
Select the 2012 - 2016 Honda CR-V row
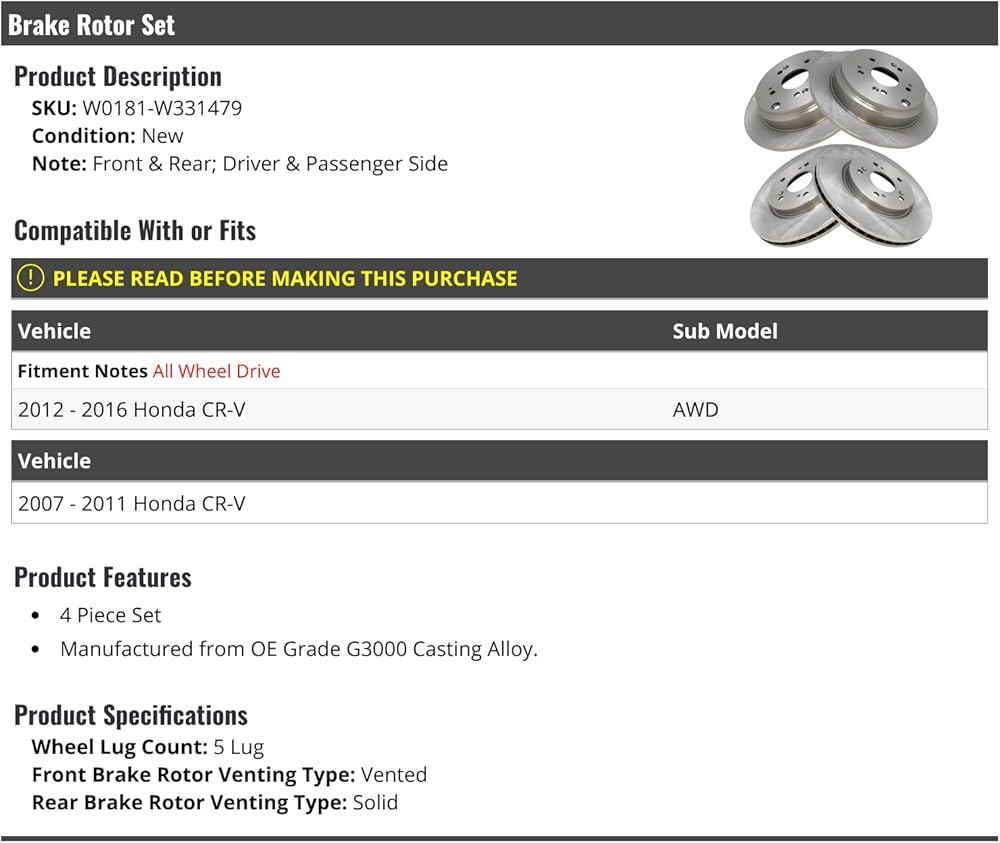tap(499, 409)
